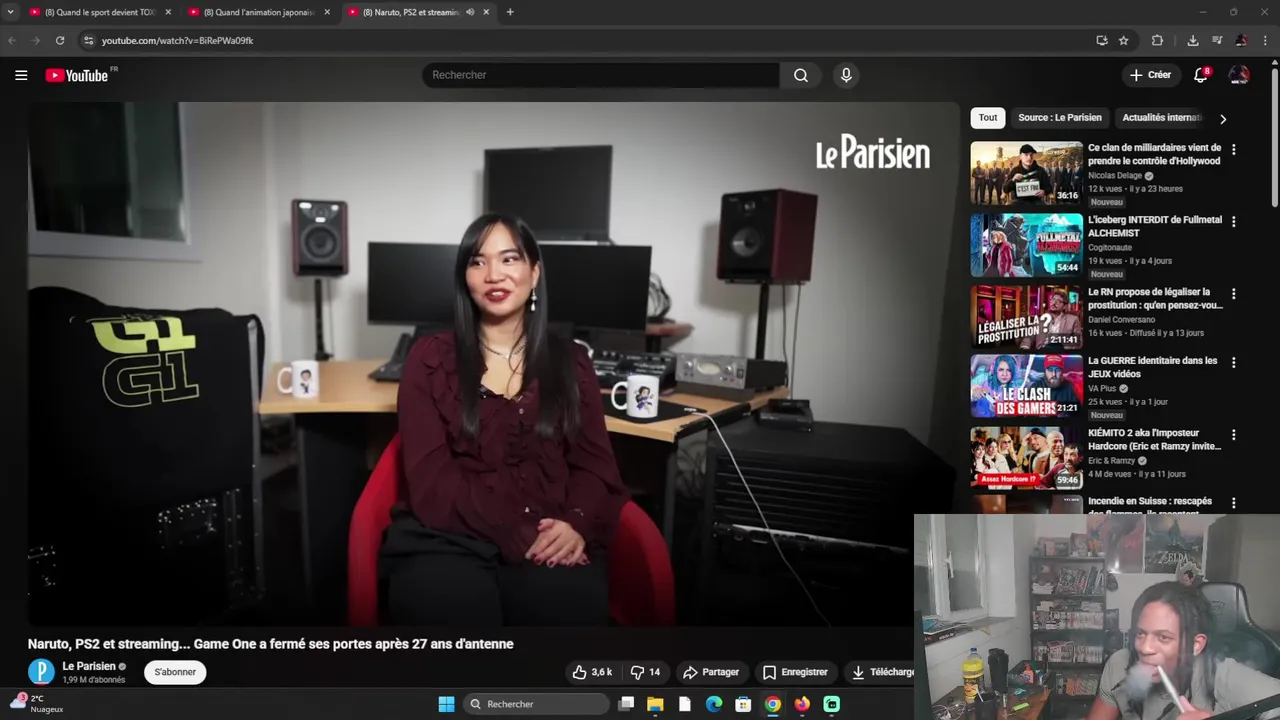Viewport: 1280px width, 720px height.
Task: Open Chrome downloads icon
Action: [x=1193, y=40]
